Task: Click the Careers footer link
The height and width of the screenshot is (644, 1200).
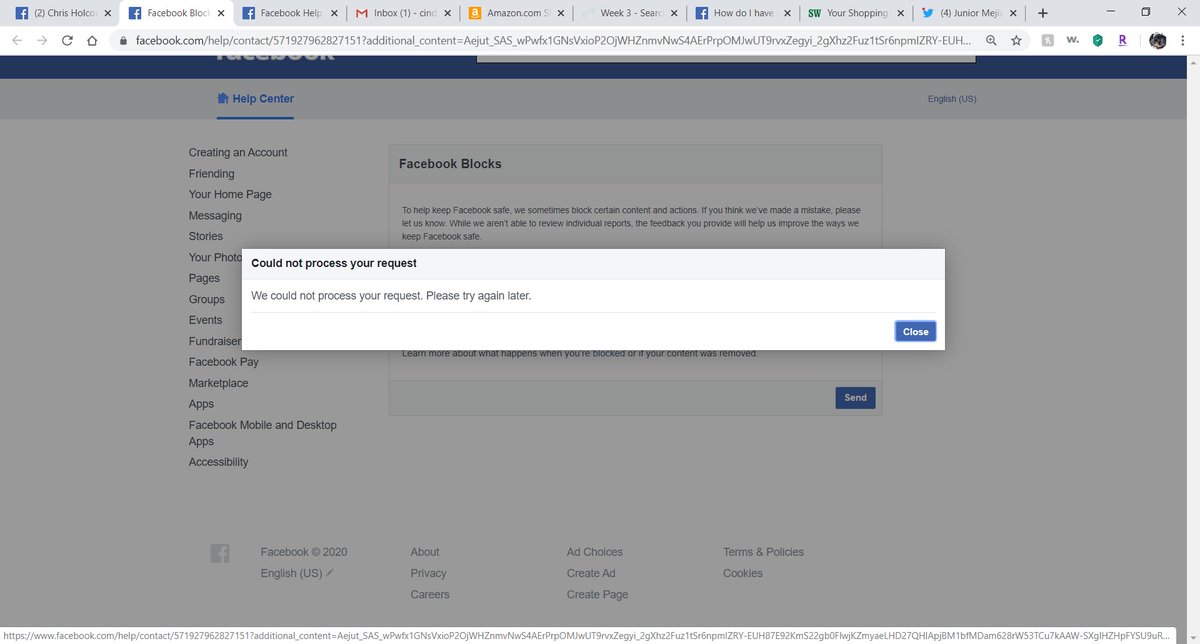Action: [x=430, y=594]
